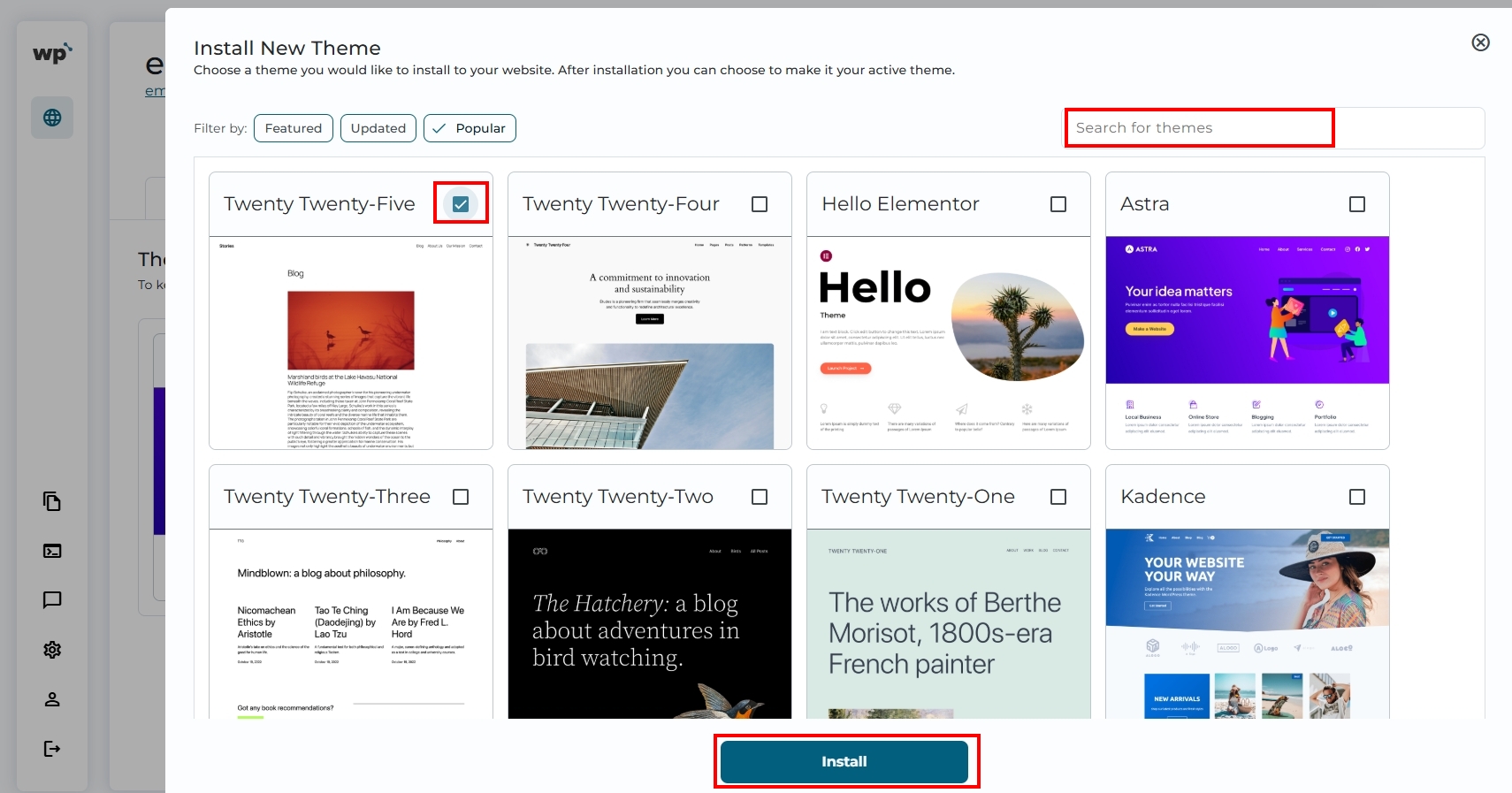Click the Twenty Twenty-Two preview thumbnail
Viewport: 1512px width, 793px height.
click(x=650, y=624)
